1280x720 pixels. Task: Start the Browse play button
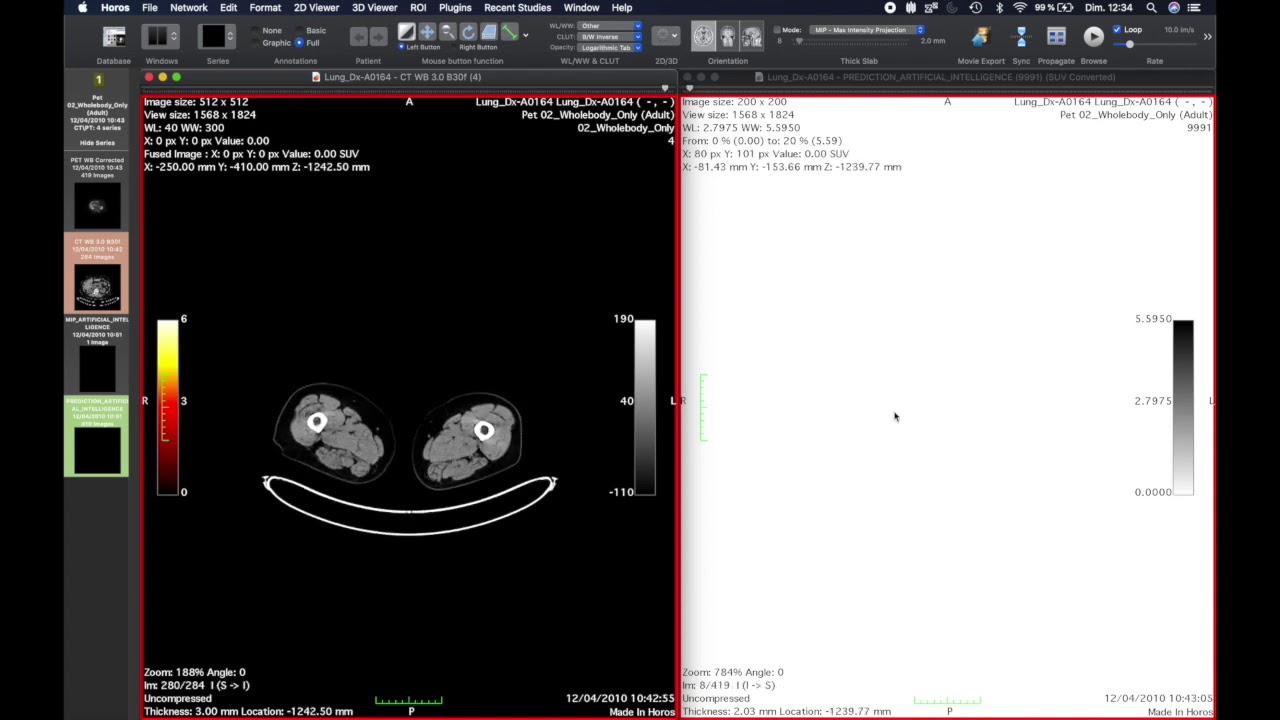[1093, 37]
